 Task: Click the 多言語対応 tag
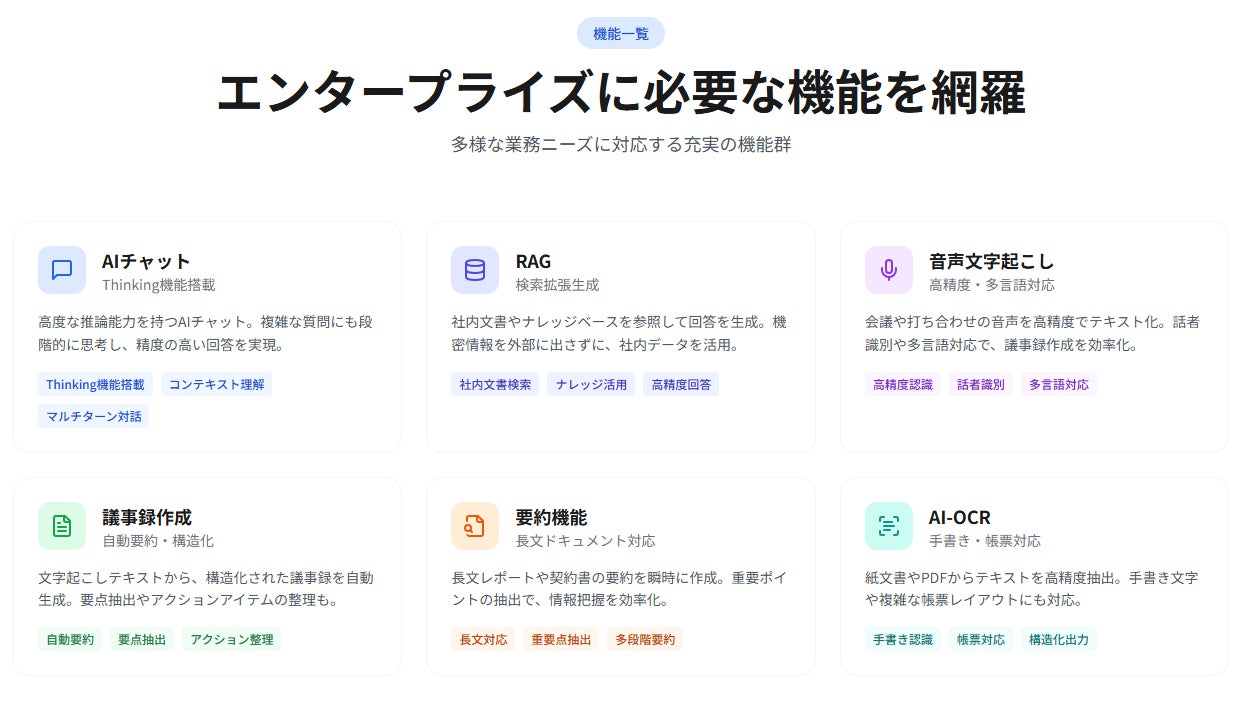point(1059,384)
